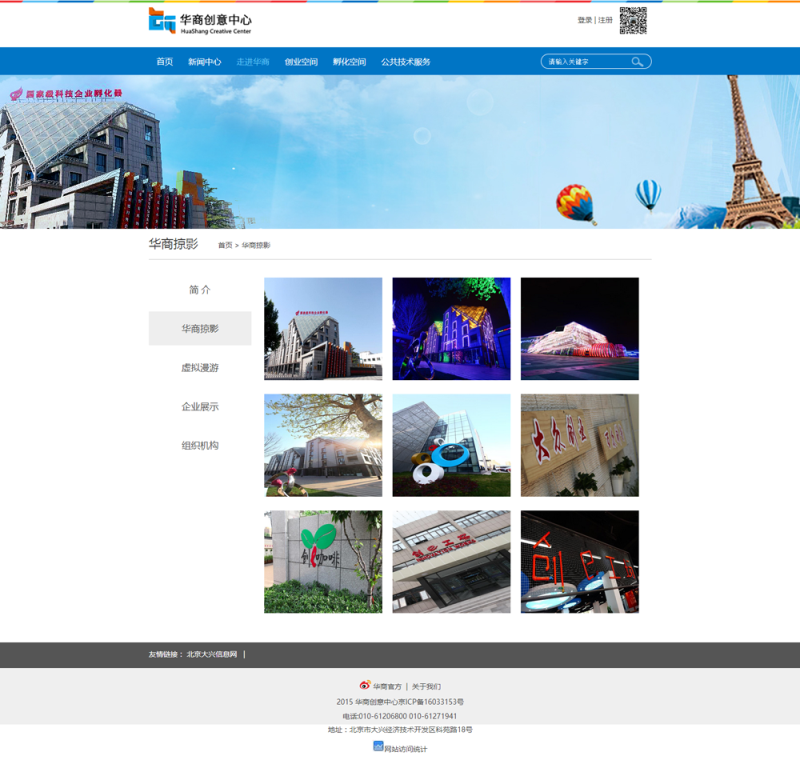Go to 创业空间 in the nav bar
The image size is (800, 764).
coord(301,62)
